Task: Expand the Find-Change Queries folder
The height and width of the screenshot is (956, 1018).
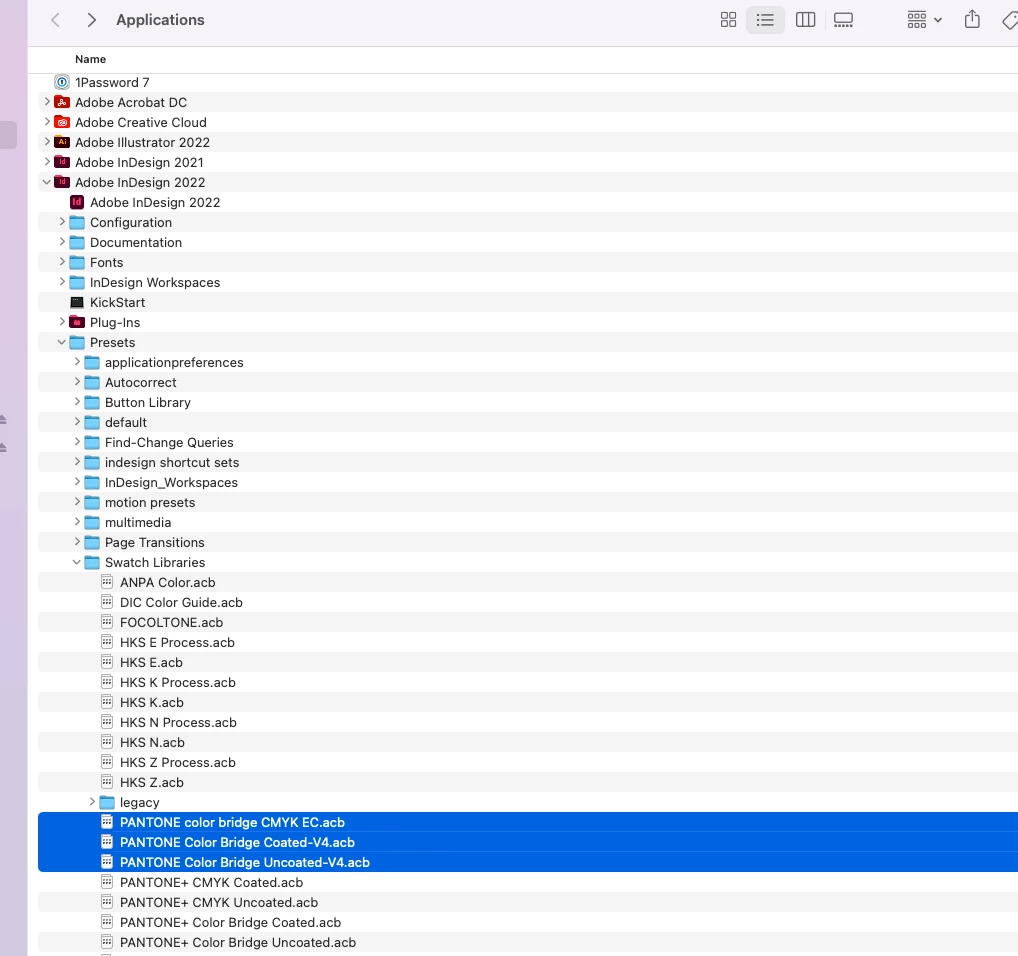Action: click(77, 442)
